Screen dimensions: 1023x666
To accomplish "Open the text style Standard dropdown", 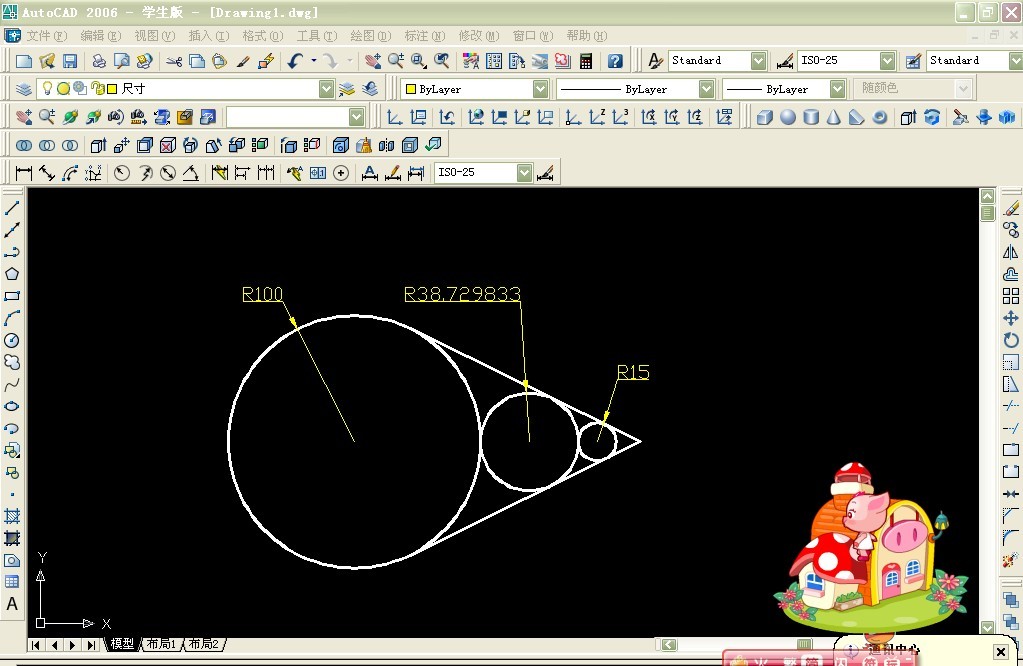I will pos(758,61).
